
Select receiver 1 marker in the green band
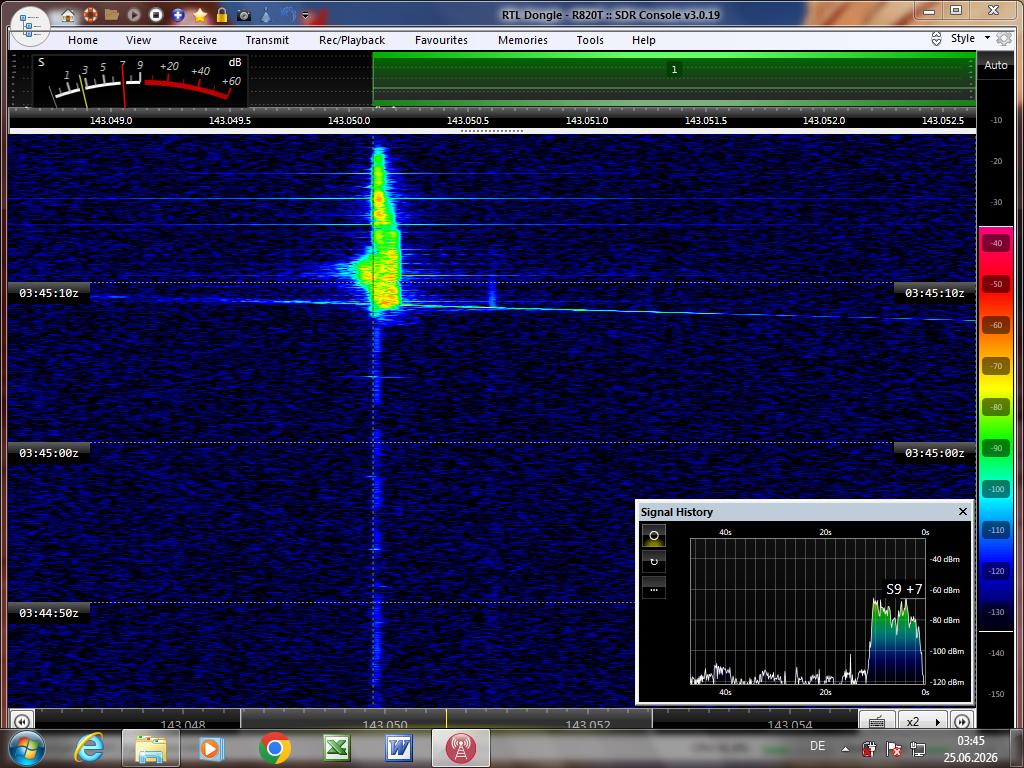pyautogui.click(x=674, y=69)
